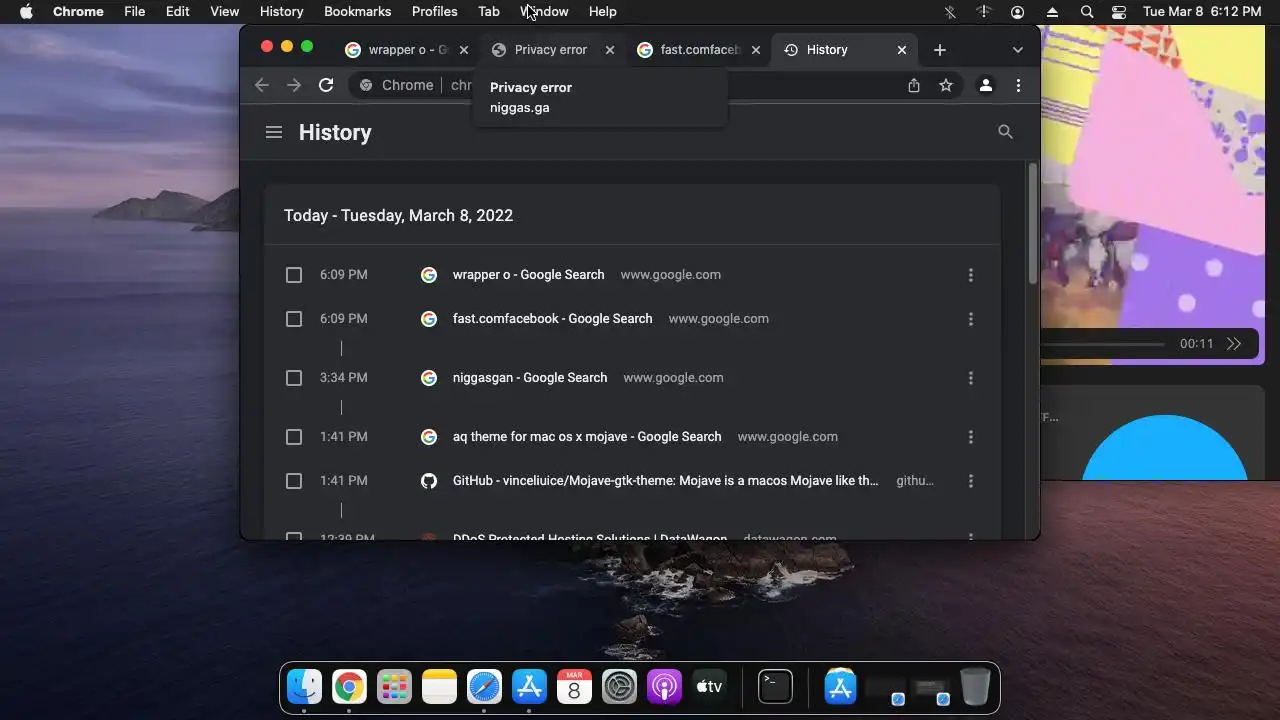
Task: Open more actions for 'fast.comfacebook' entry
Action: point(970,319)
